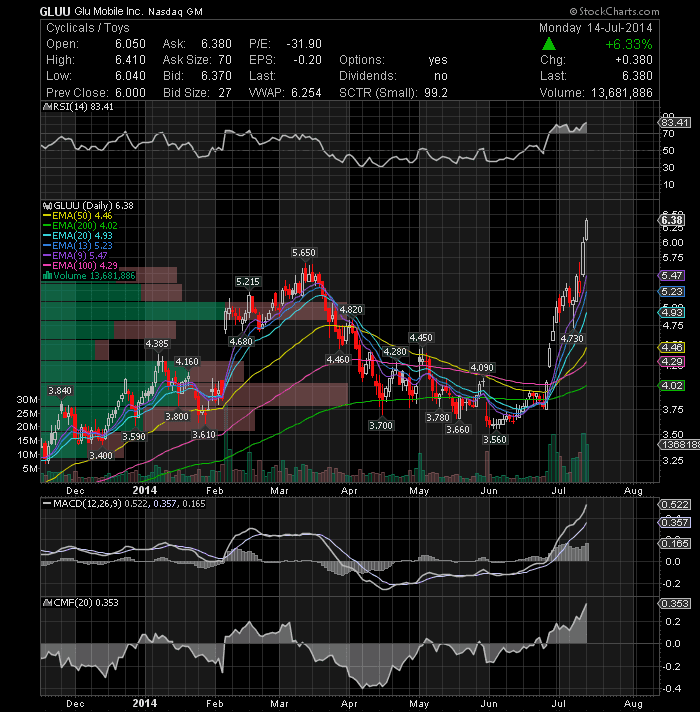The height and width of the screenshot is (712, 700).
Task: Select the green EMA(200) legend swatch
Action: (47, 226)
